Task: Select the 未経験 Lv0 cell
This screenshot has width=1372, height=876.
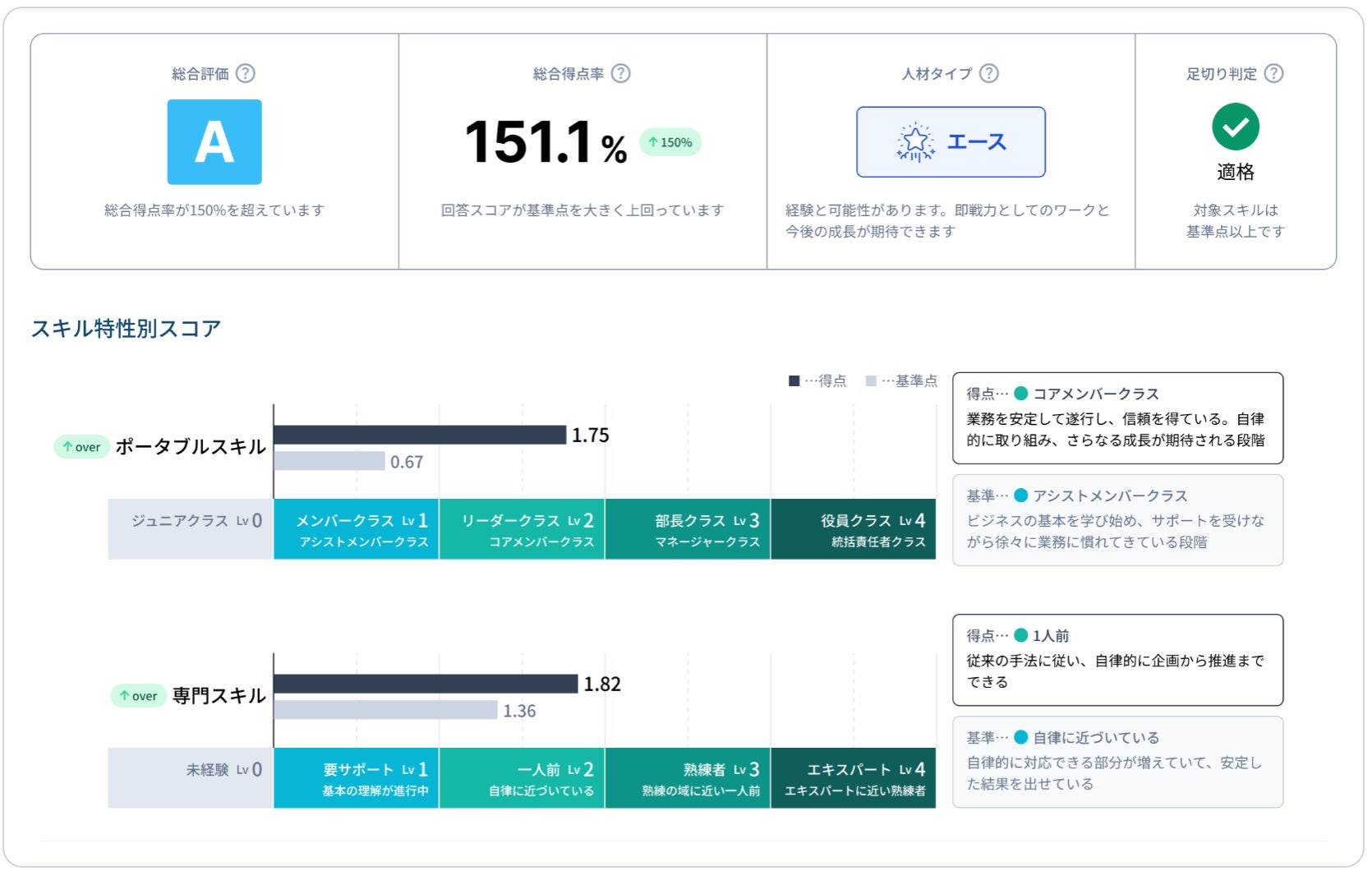Action: click(191, 778)
